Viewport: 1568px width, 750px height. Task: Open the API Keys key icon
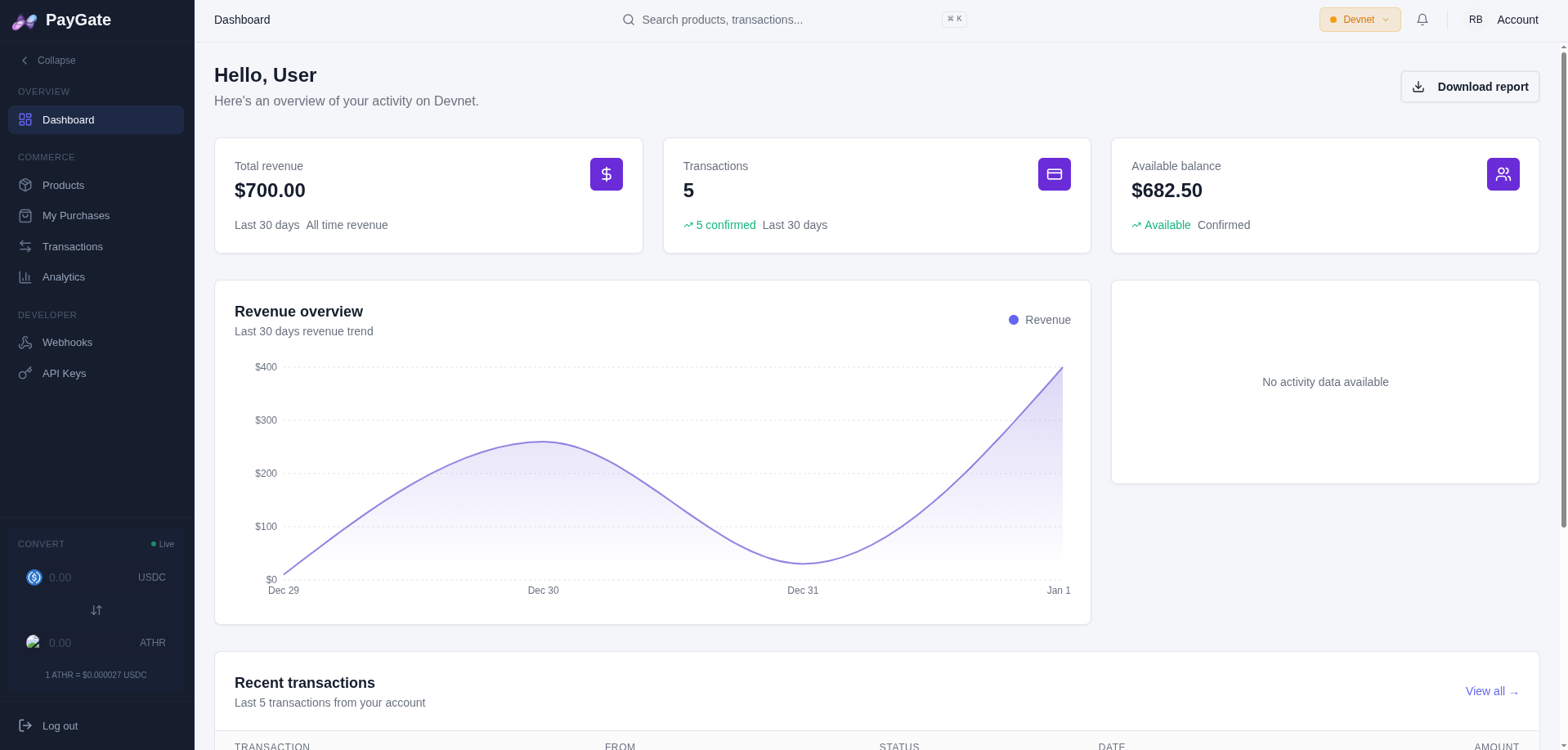coord(25,373)
